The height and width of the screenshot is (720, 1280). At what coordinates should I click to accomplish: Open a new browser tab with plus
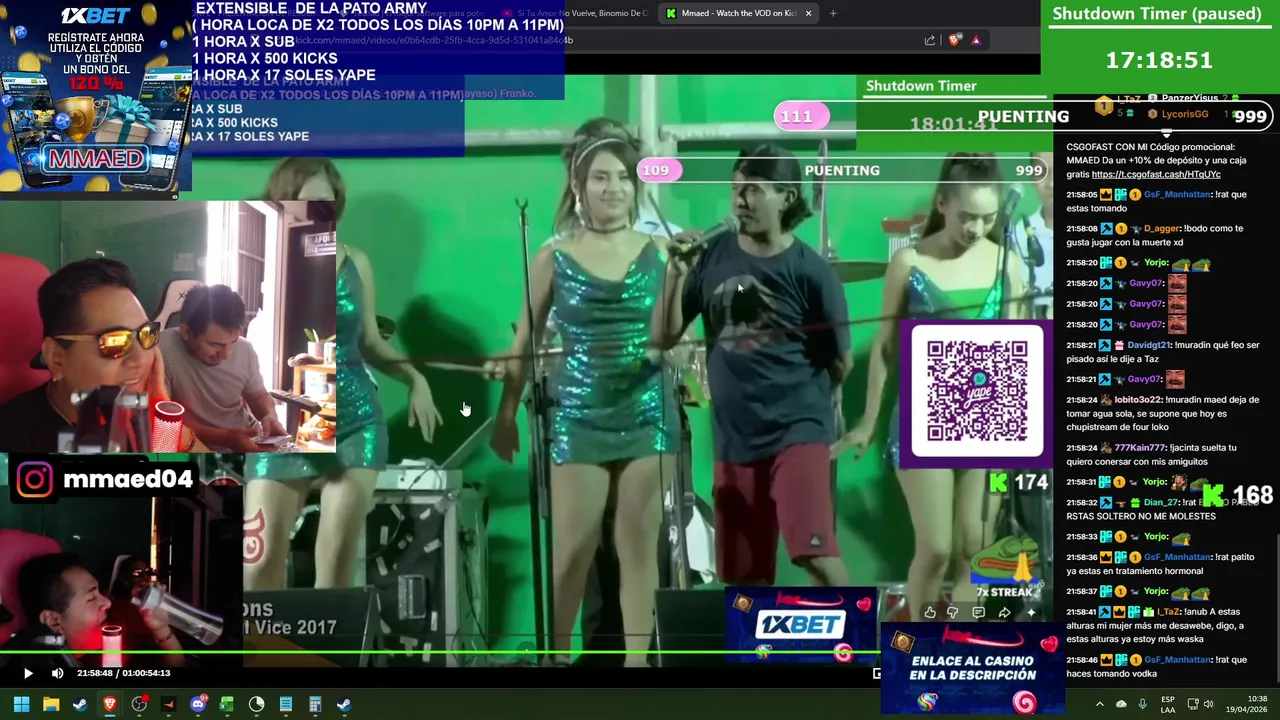833,13
